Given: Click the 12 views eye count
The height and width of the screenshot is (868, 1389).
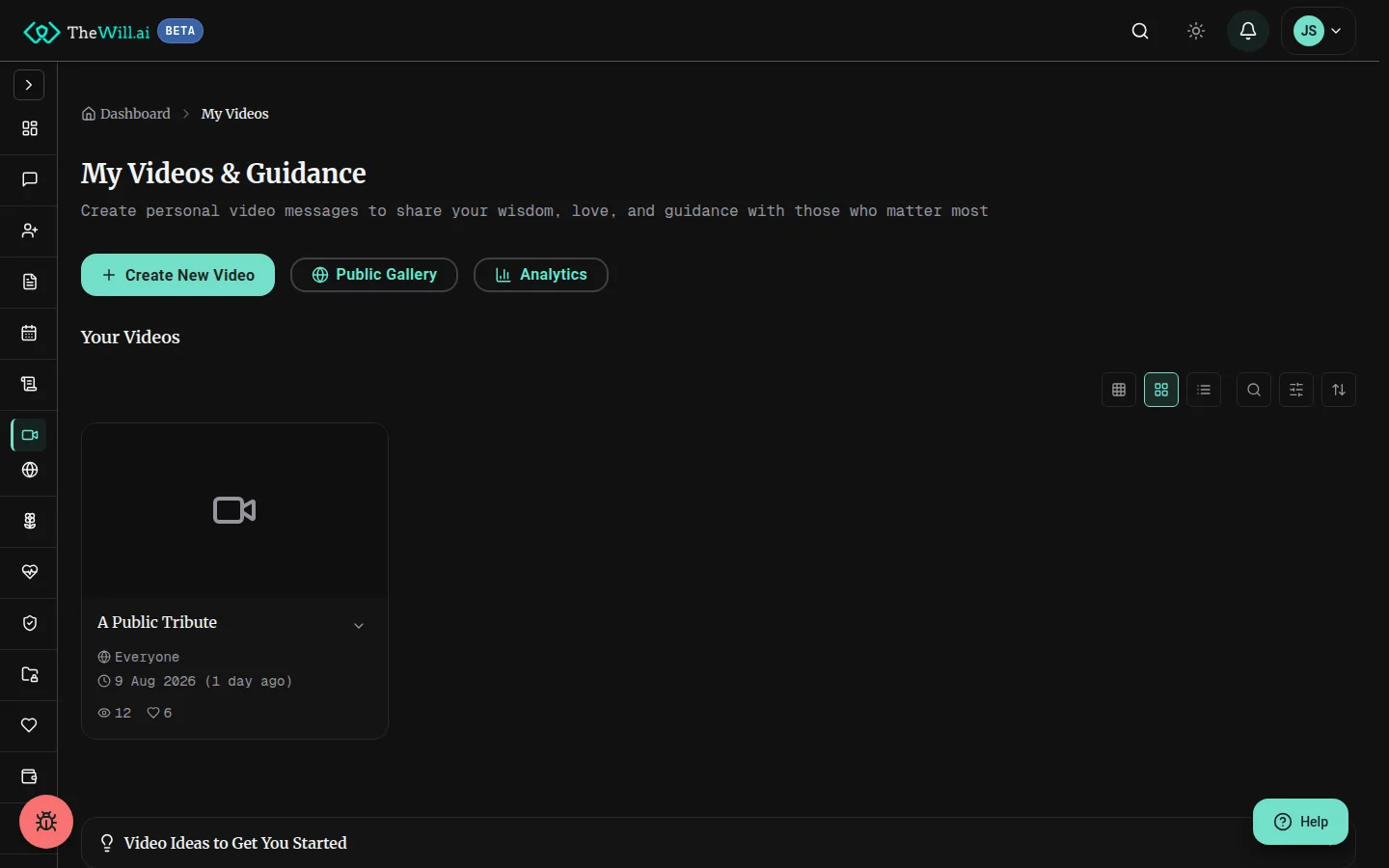Looking at the screenshot, I should [115, 713].
